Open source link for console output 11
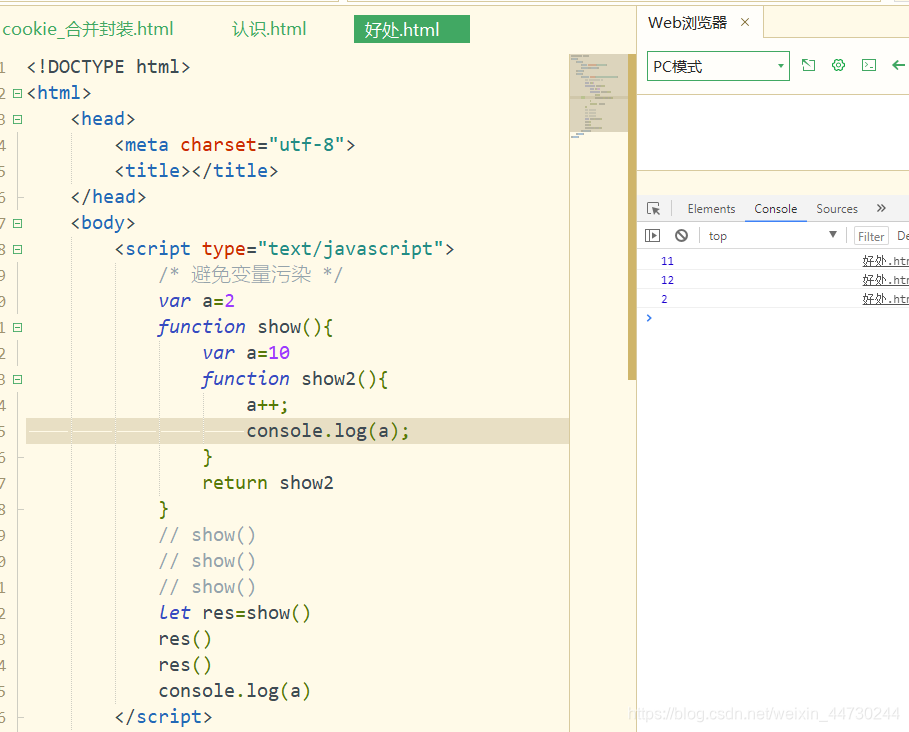 pos(885,261)
